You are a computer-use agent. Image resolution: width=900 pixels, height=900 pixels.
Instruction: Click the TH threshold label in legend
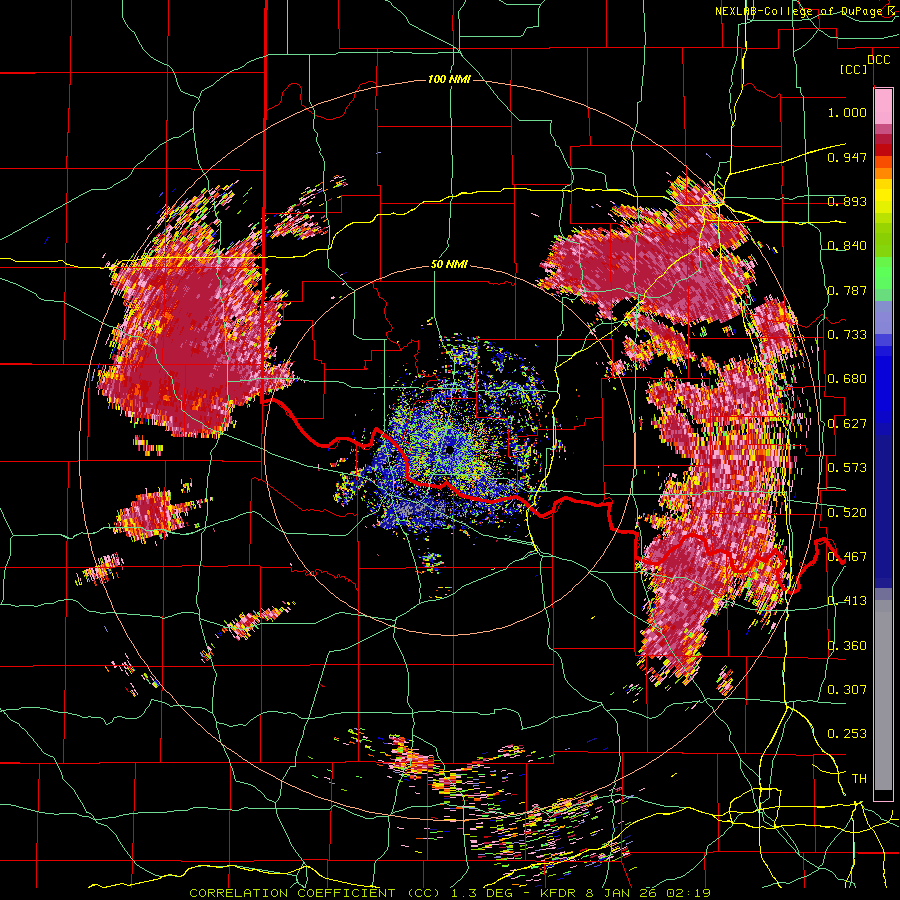859,779
